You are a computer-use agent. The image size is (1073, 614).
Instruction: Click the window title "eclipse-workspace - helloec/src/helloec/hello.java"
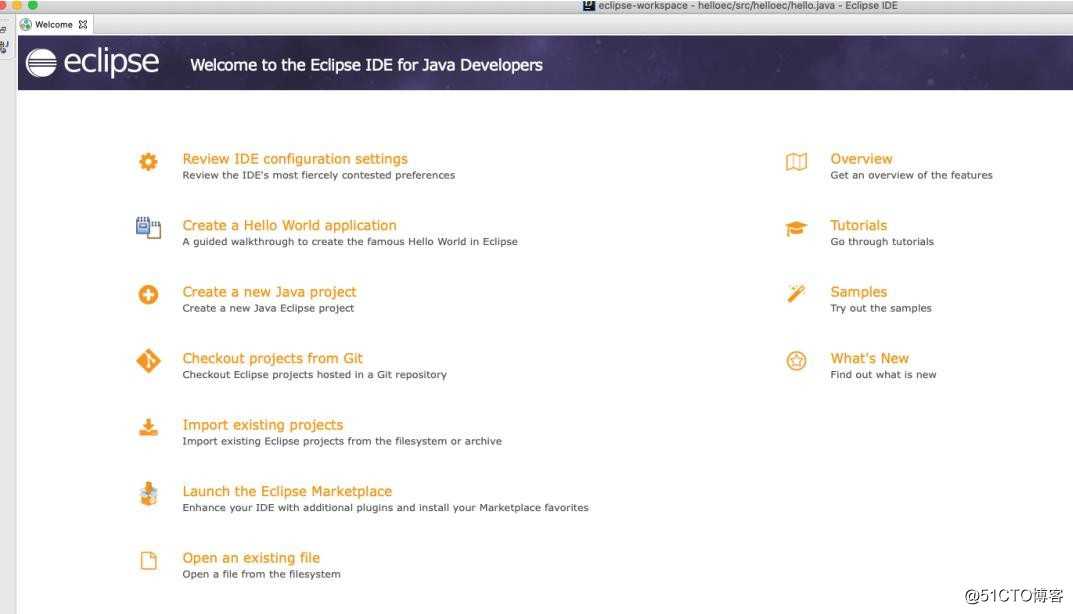point(716,5)
